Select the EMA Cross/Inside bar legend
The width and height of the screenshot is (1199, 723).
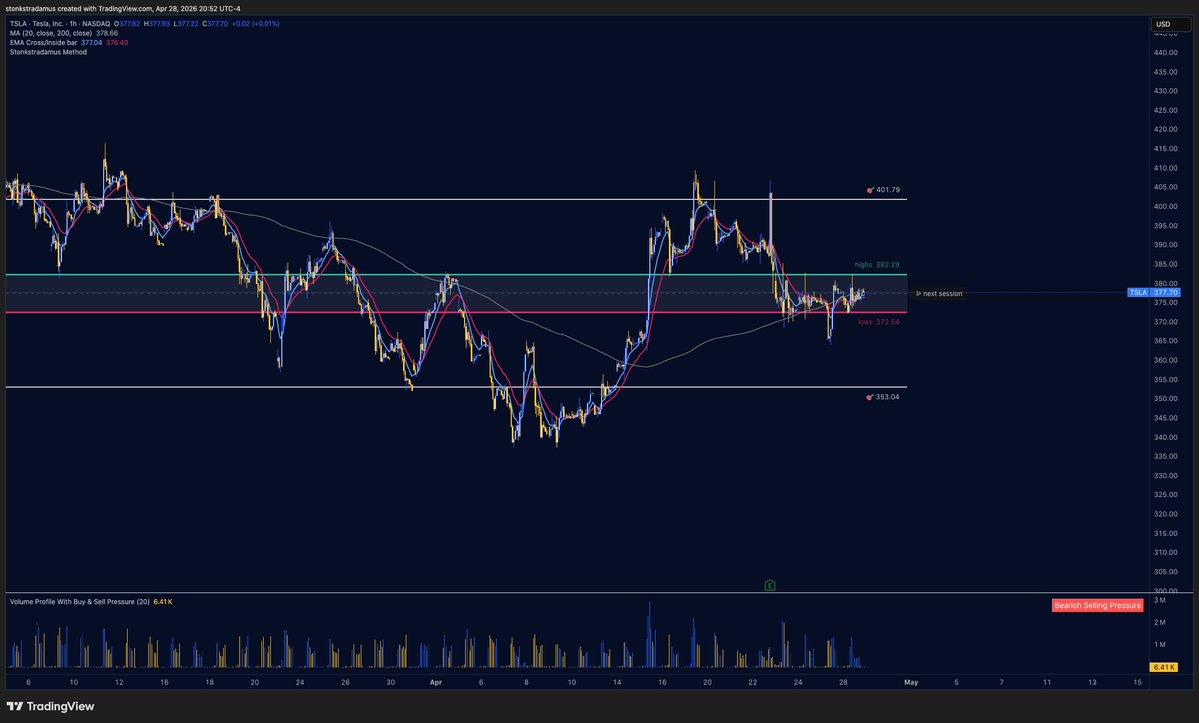[44, 43]
